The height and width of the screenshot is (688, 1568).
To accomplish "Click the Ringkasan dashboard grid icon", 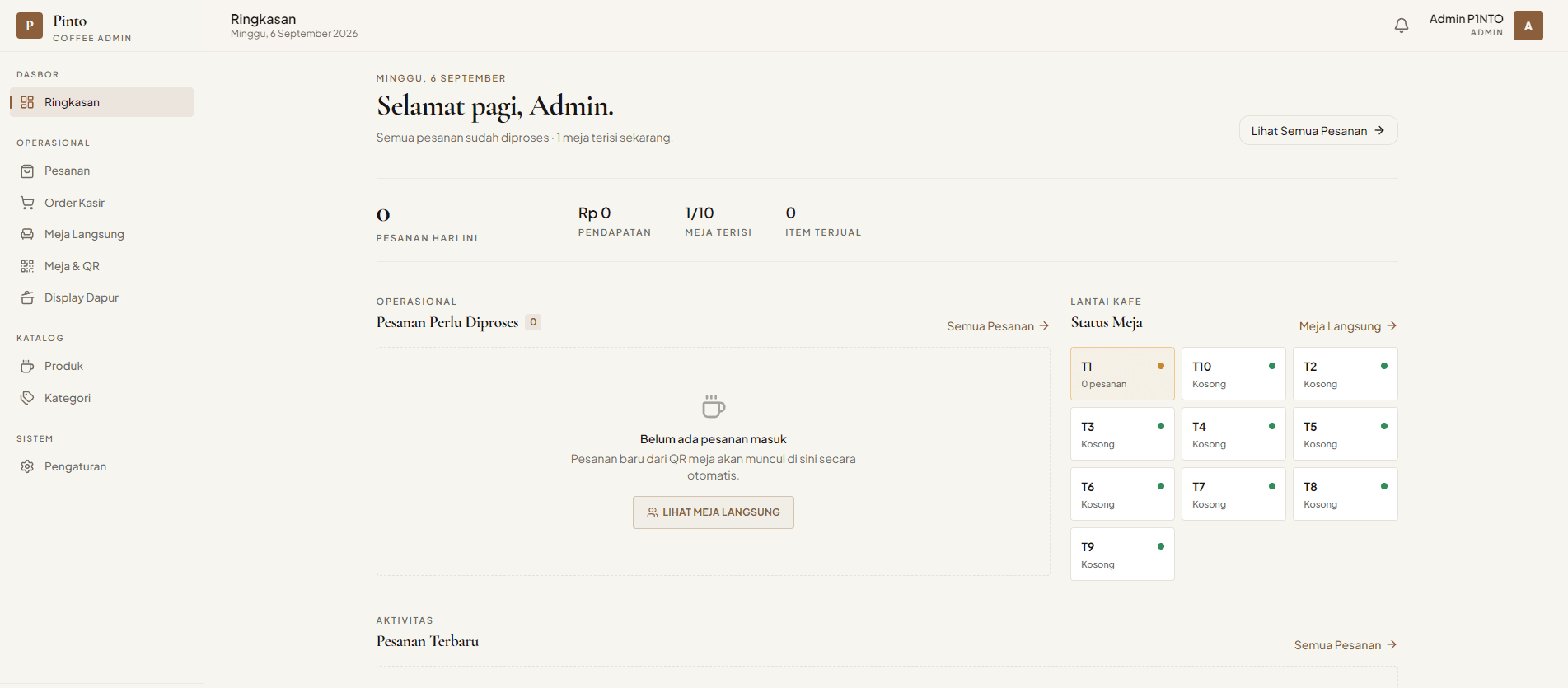I will tap(27, 102).
